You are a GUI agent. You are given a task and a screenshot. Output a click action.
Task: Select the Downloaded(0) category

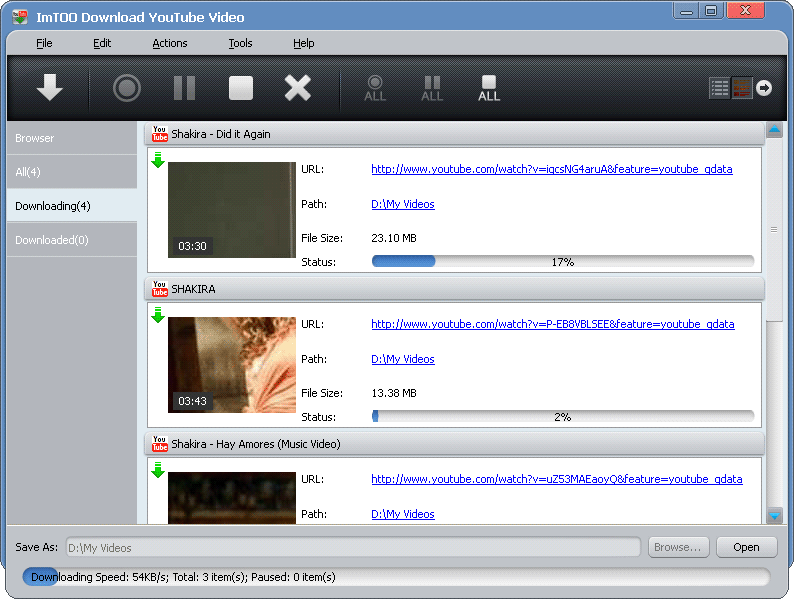[x=52, y=240]
